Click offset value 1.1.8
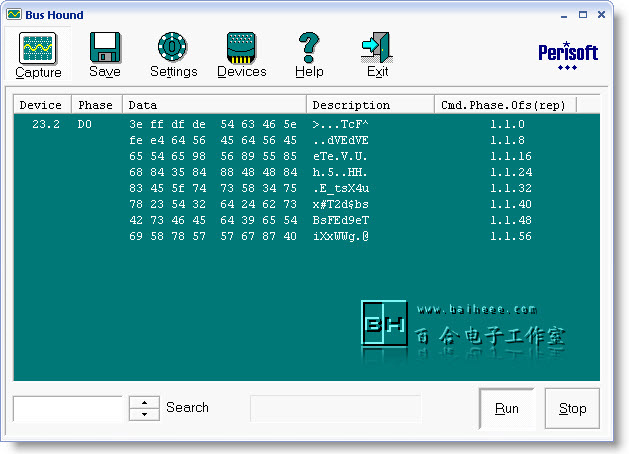The image size is (629, 454). pyautogui.click(x=507, y=140)
